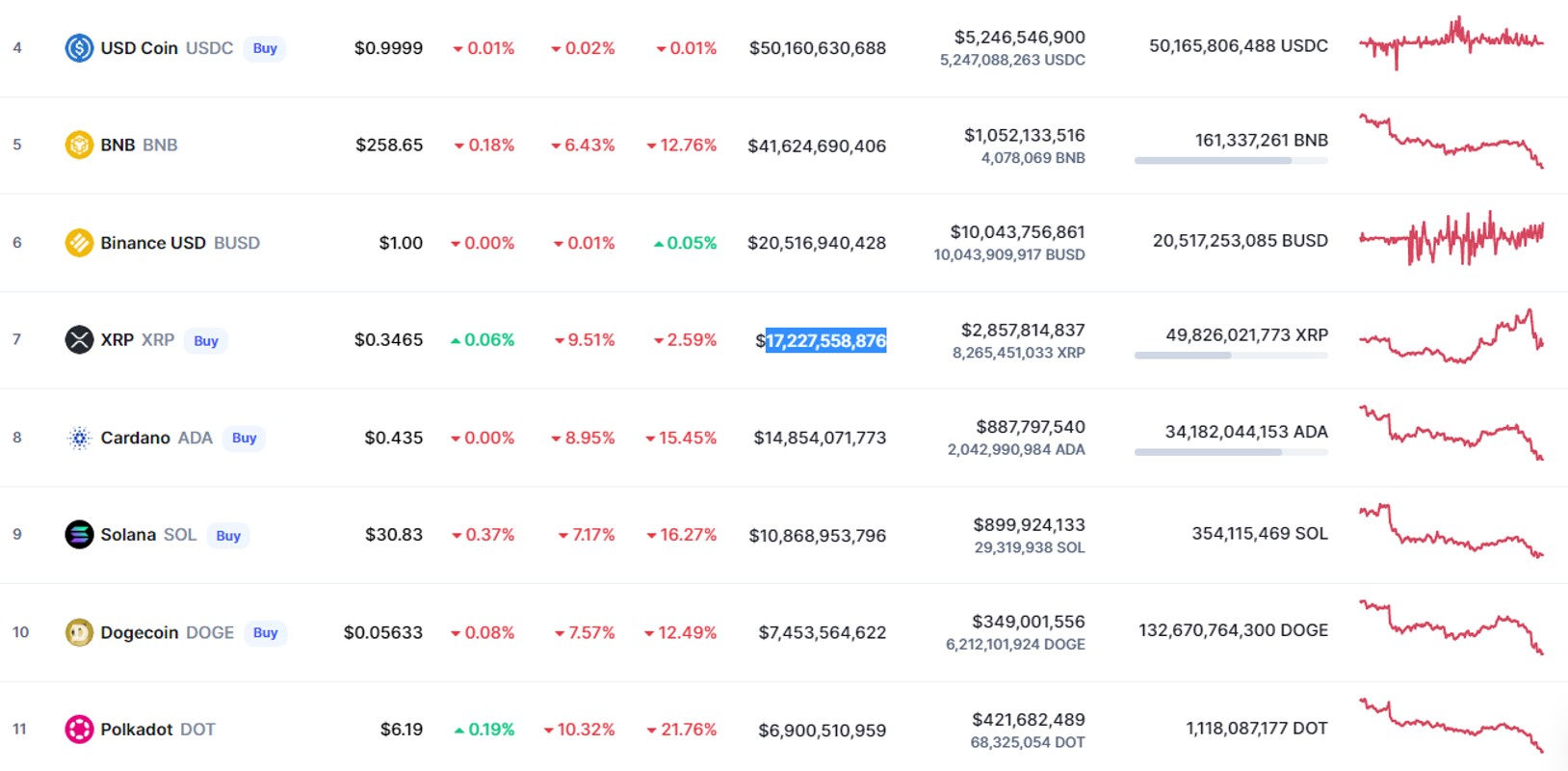The height and width of the screenshot is (771, 1568).
Task: Click the Buy button beside Cardano ADA
Action: coord(245,439)
